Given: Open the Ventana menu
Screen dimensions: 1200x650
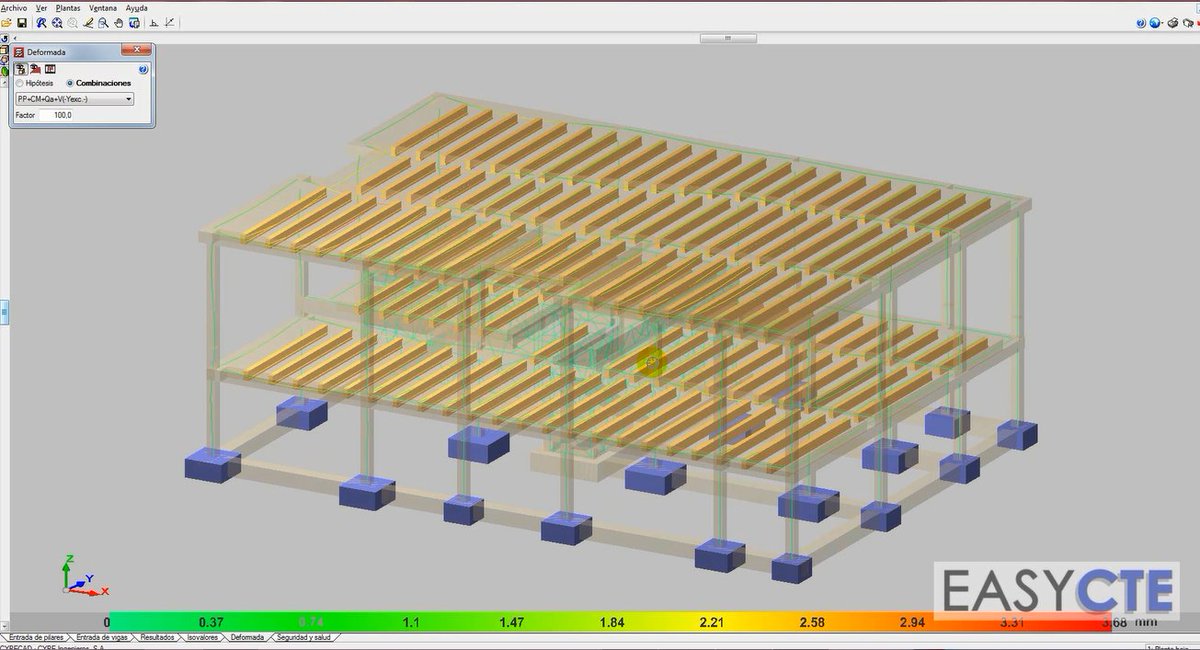Looking at the screenshot, I should point(103,8).
